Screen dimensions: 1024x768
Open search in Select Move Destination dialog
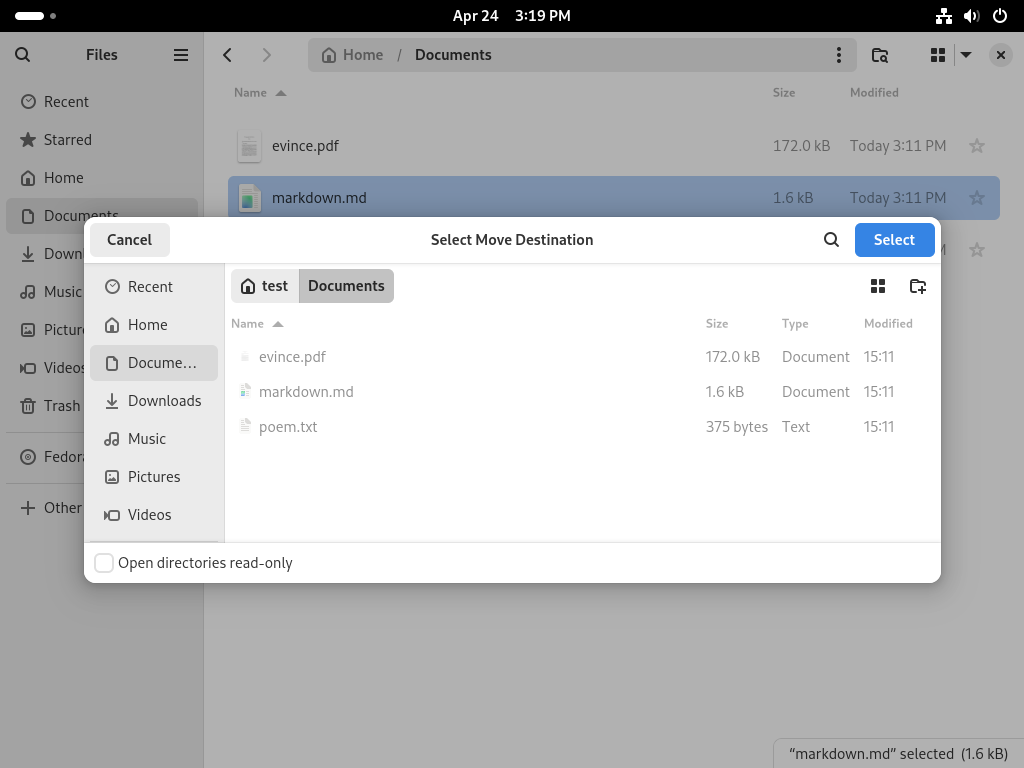[831, 240]
